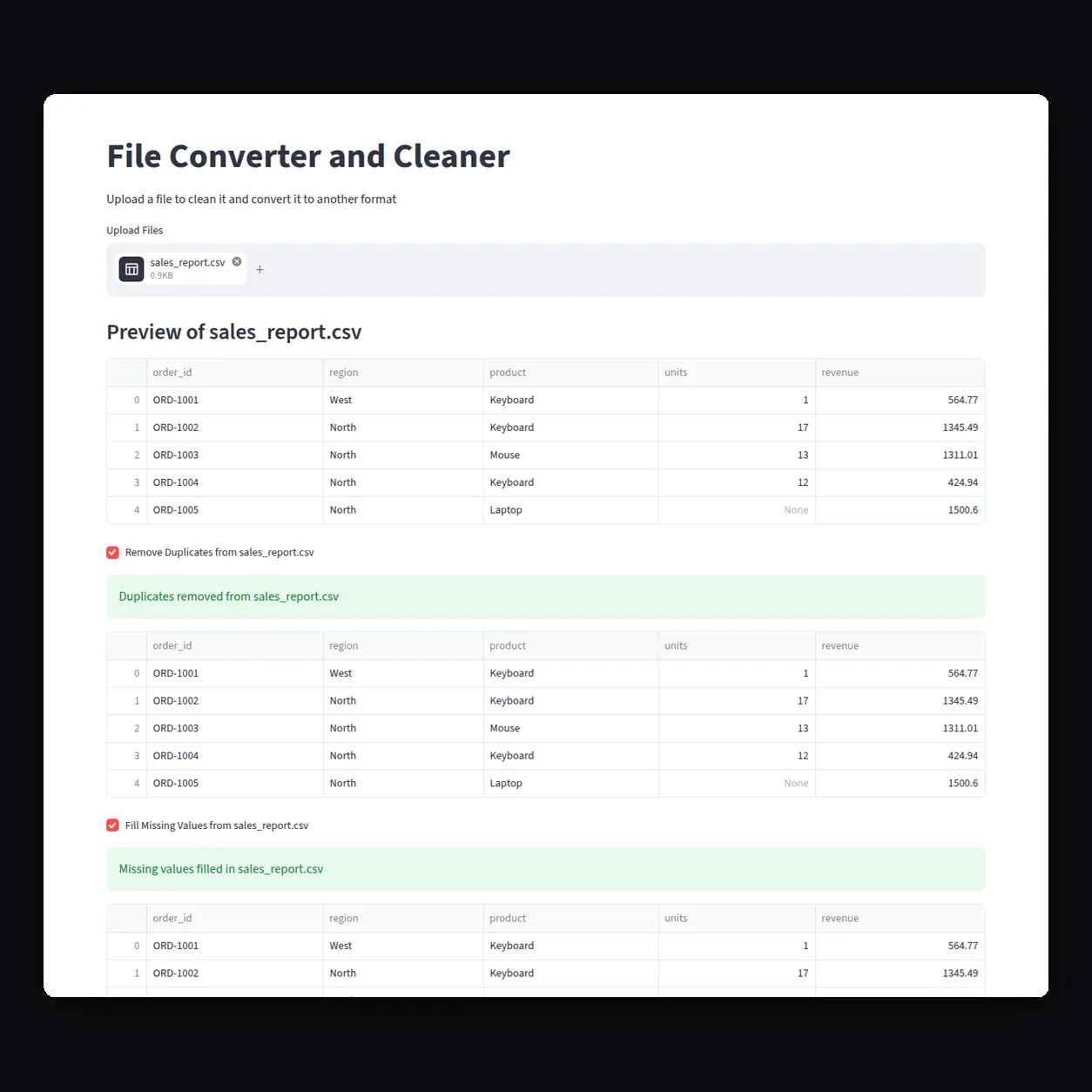Select the Preview of sales_report.csv heading
This screenshot has height=1092, width=1092.
pyautogui.click(x=233, y=332)
